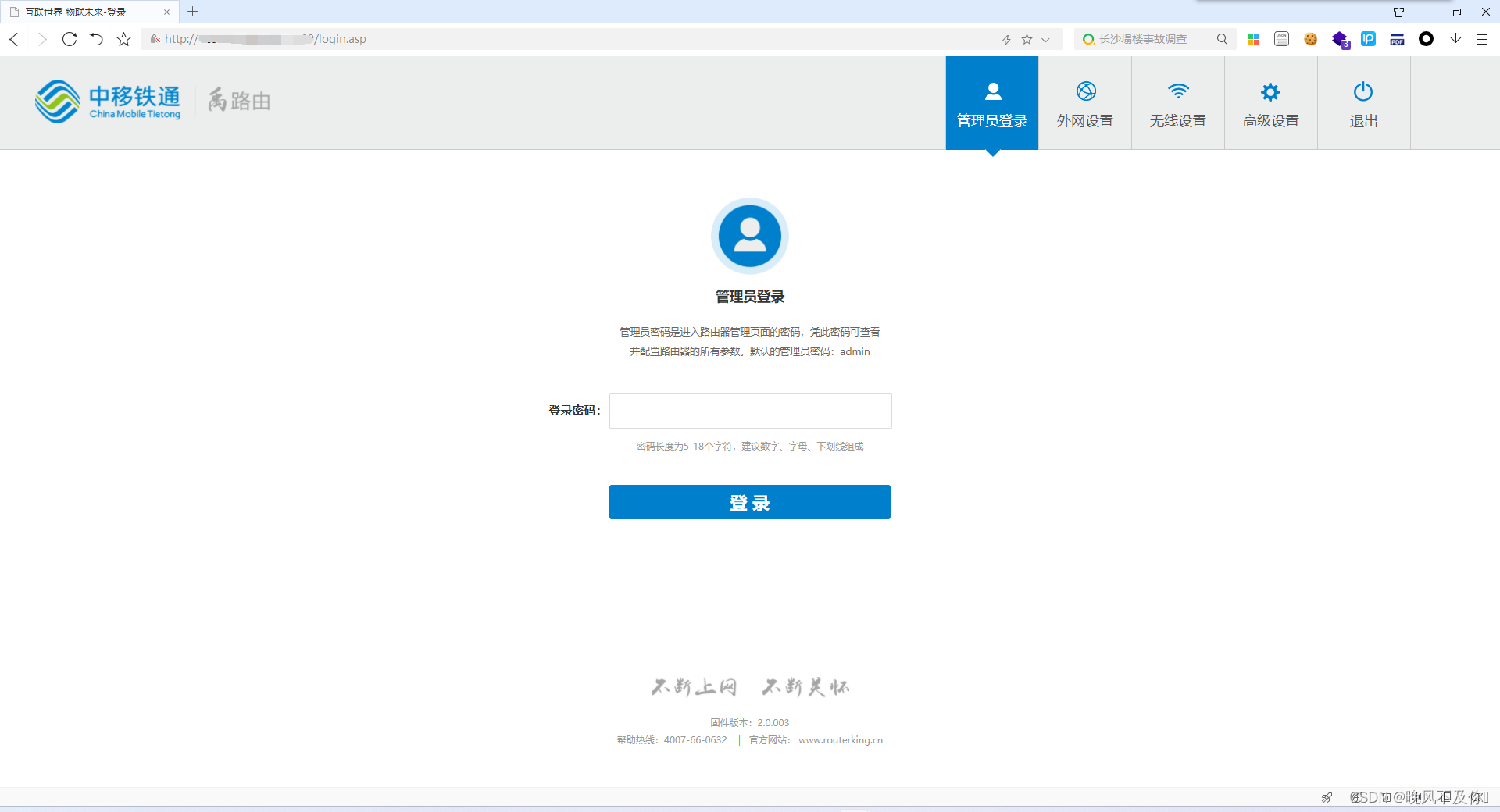Open a new tab with plus button
The image size is (1500, 812).
coord(193,12)
